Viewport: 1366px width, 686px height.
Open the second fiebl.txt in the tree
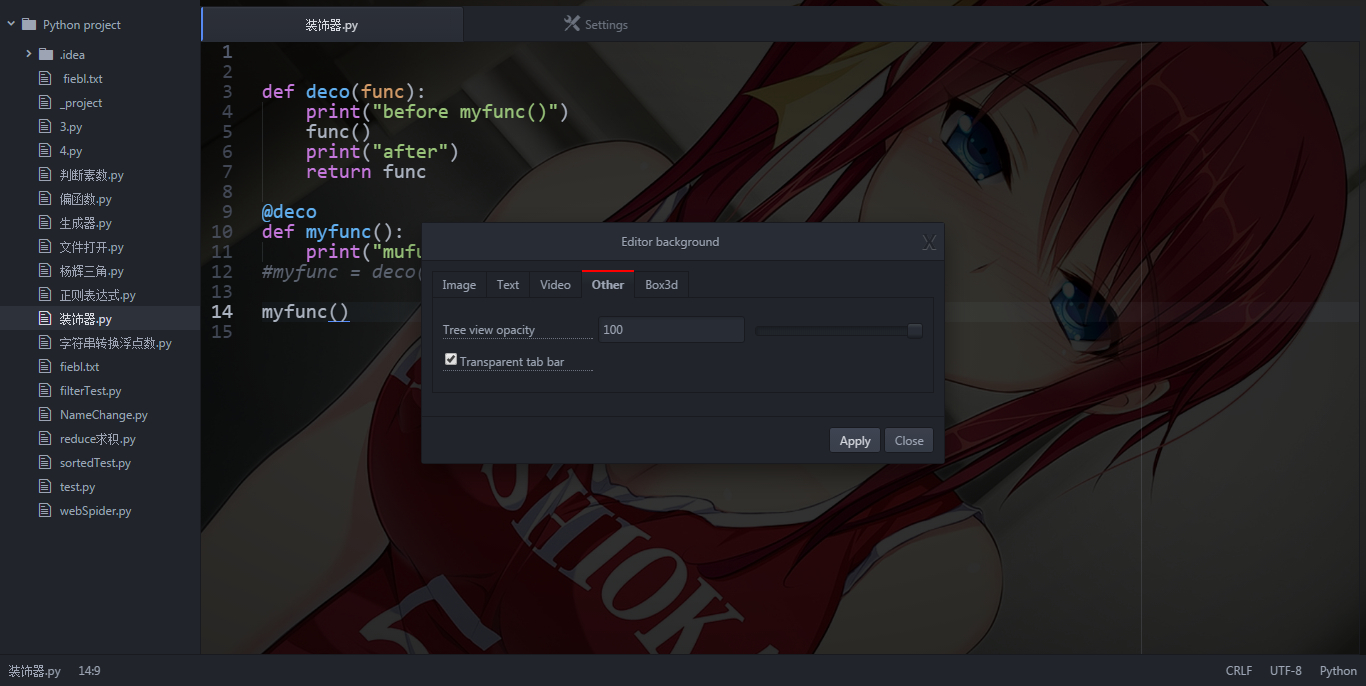[x=79, y=367]
